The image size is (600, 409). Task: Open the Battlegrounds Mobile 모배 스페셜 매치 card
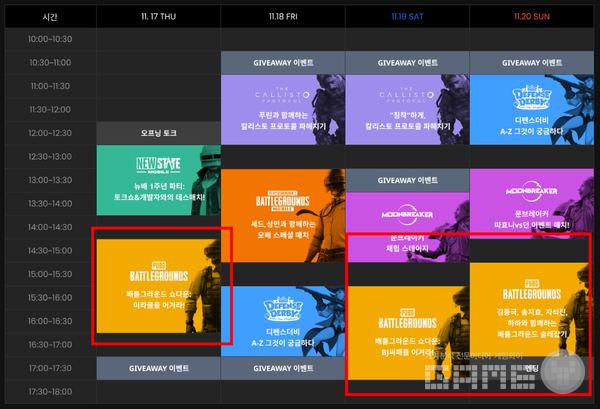point(283,215)
